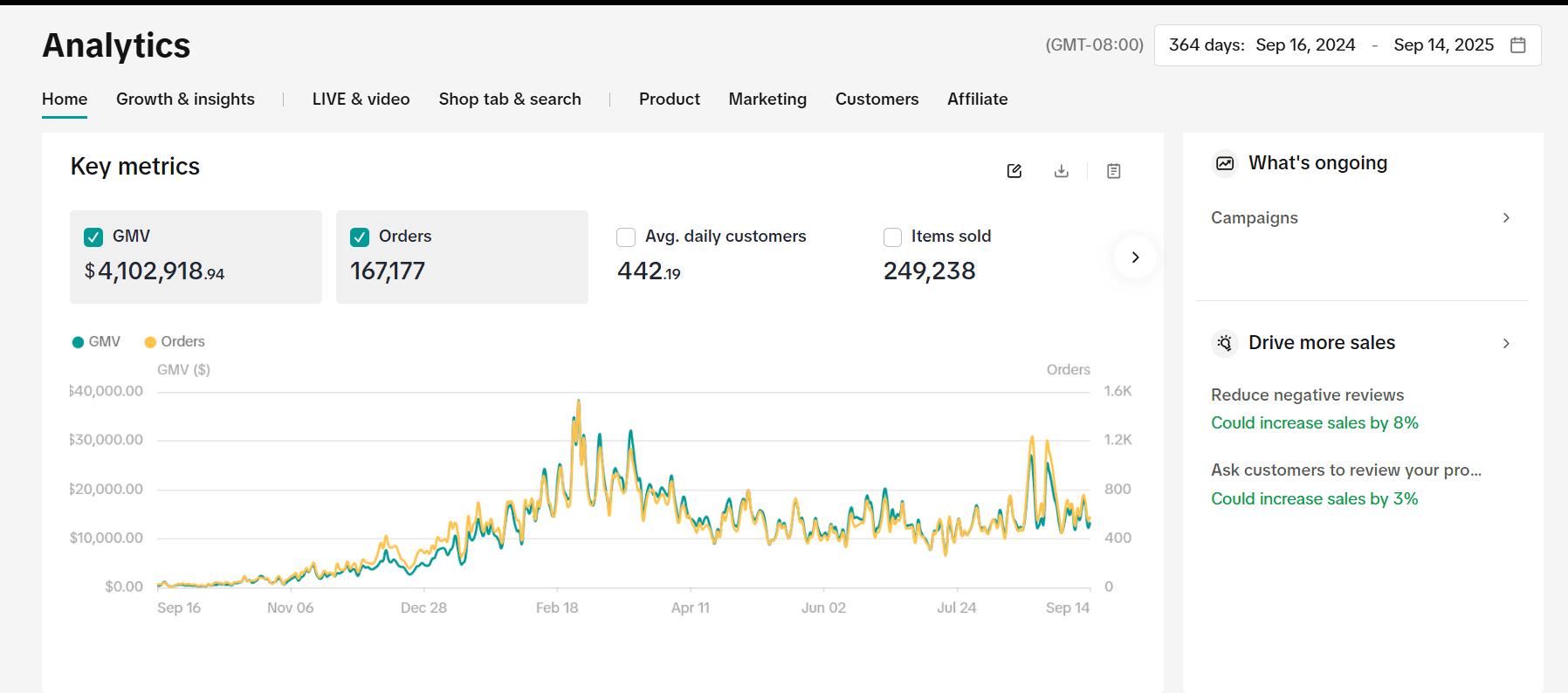Screen dimensions: 1568x693
Task: Click the GMV teal legend dot
Action: 78,342
